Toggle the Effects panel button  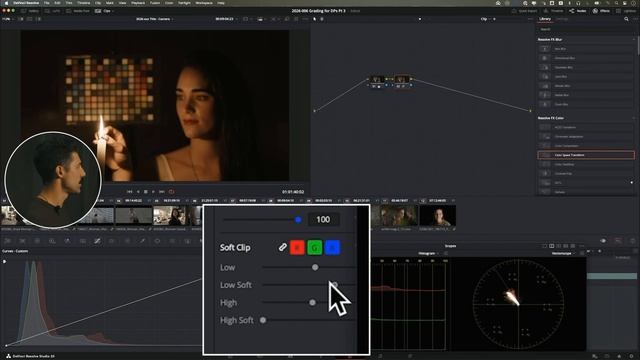coord(601,11)
